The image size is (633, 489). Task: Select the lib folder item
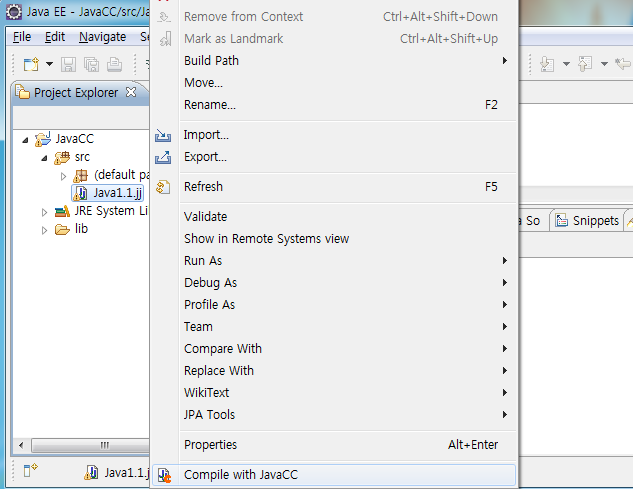[71, 229]
